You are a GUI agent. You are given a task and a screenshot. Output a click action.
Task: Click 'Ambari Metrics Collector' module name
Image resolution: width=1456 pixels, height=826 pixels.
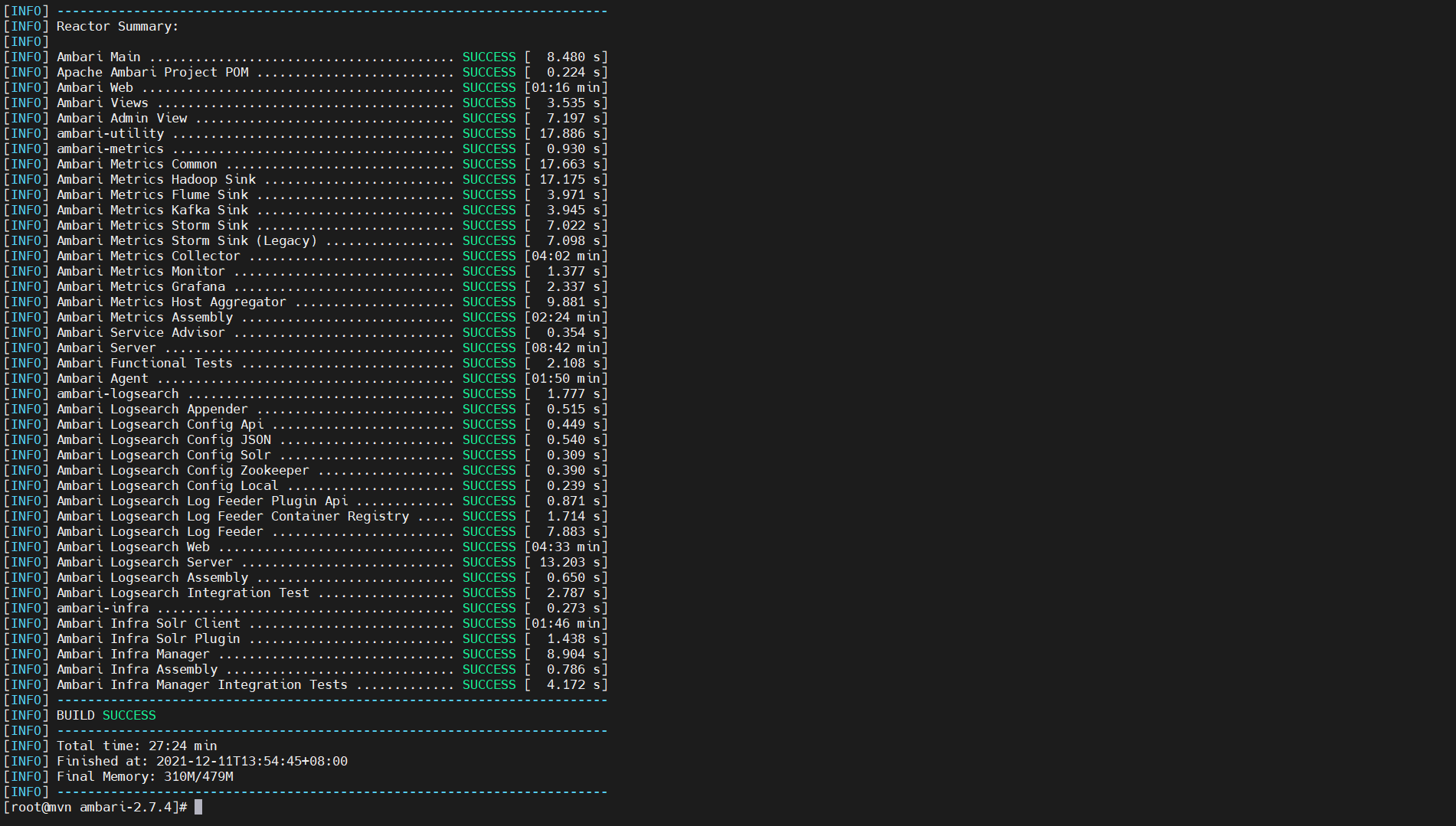[149, 256]
